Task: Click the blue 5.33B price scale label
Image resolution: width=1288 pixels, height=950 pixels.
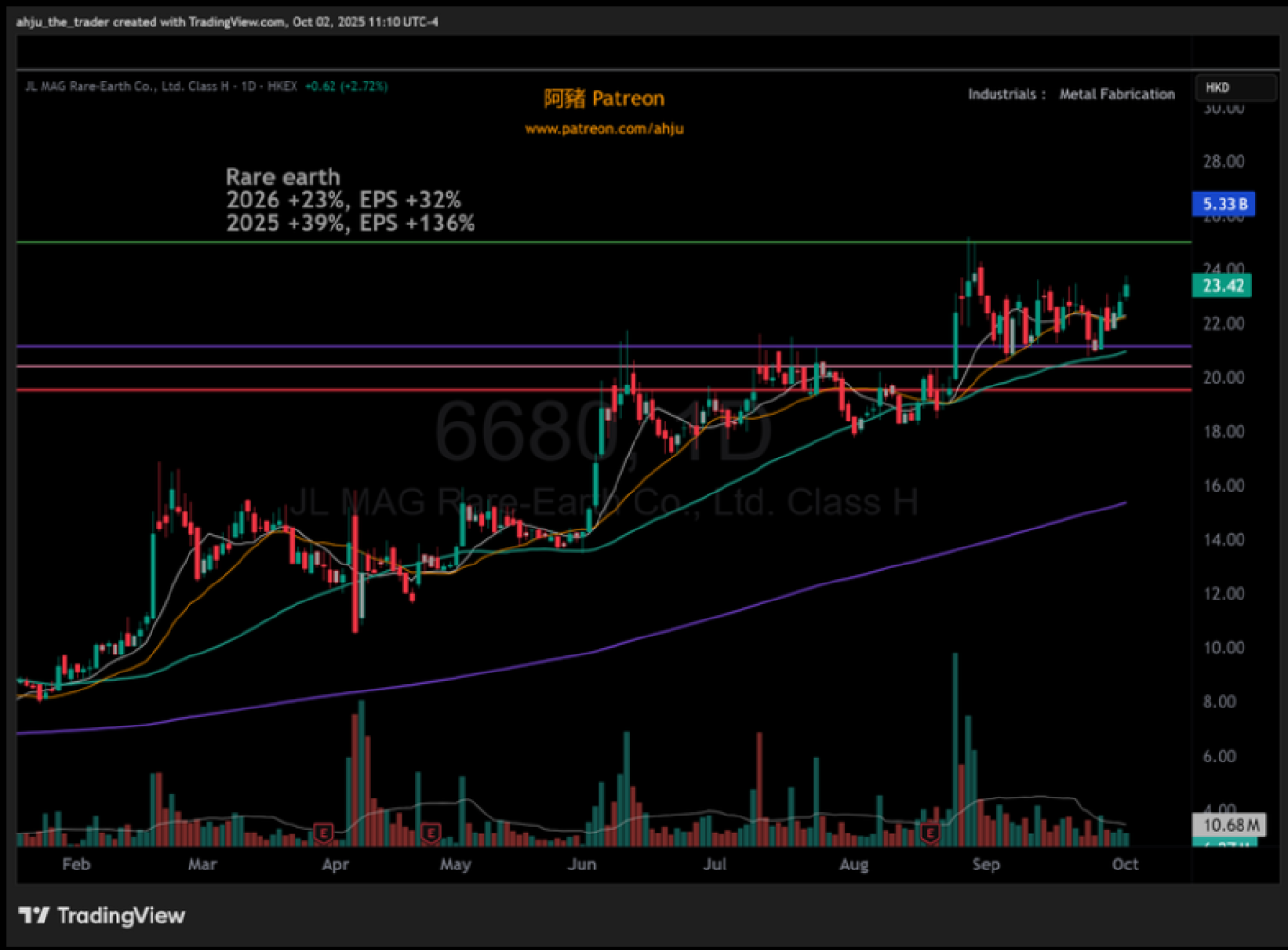Action: pyautogui.click(x=1224, y=204)
